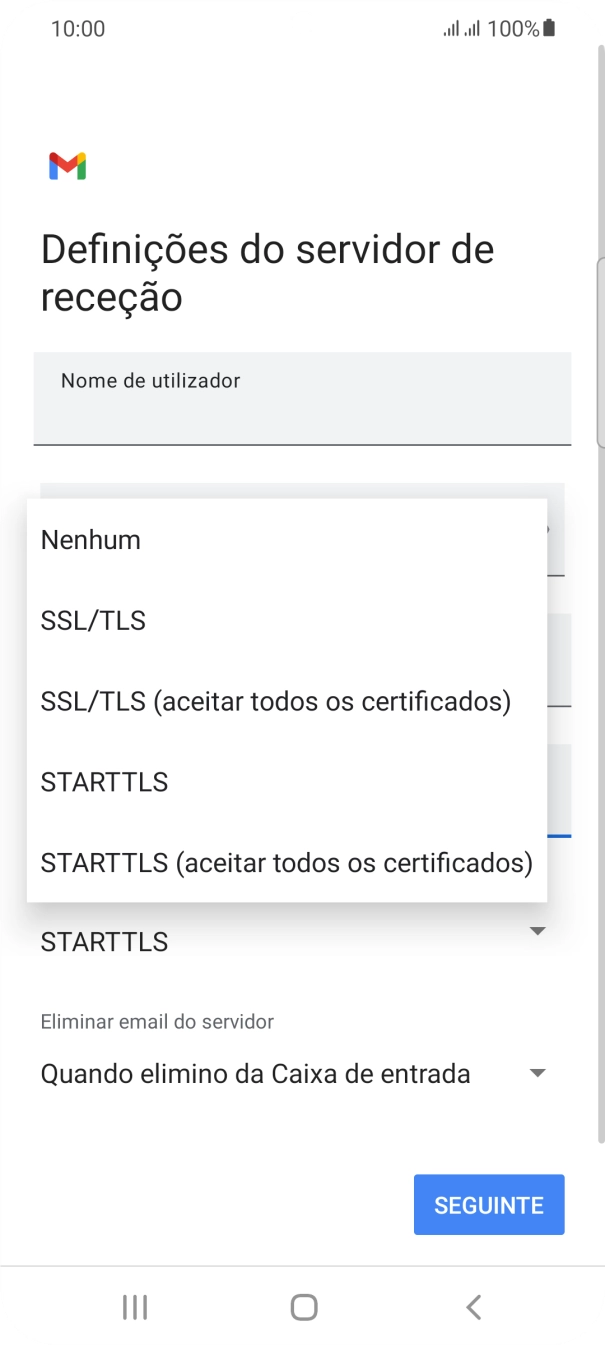Tap the Home button in navigation bar

coord(302,1305)
